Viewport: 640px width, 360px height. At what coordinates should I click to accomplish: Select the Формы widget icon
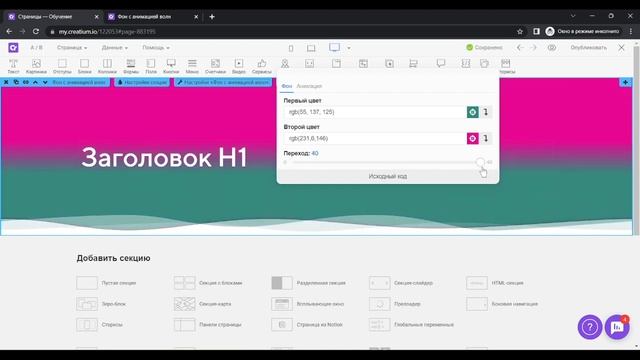131,66
